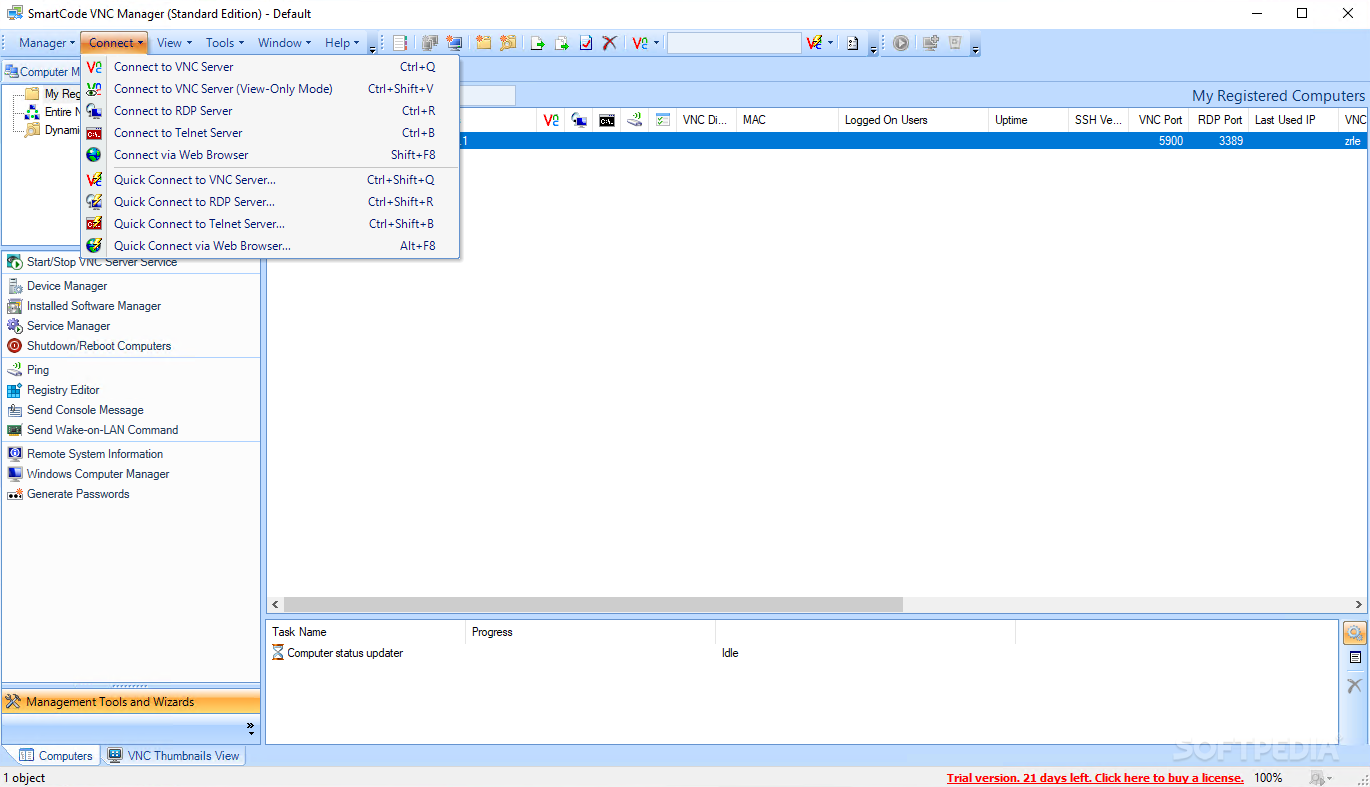Viewport: 1370px width, 787px height.
Task: Switch to the Computers tab
Action: click(56, 756)
